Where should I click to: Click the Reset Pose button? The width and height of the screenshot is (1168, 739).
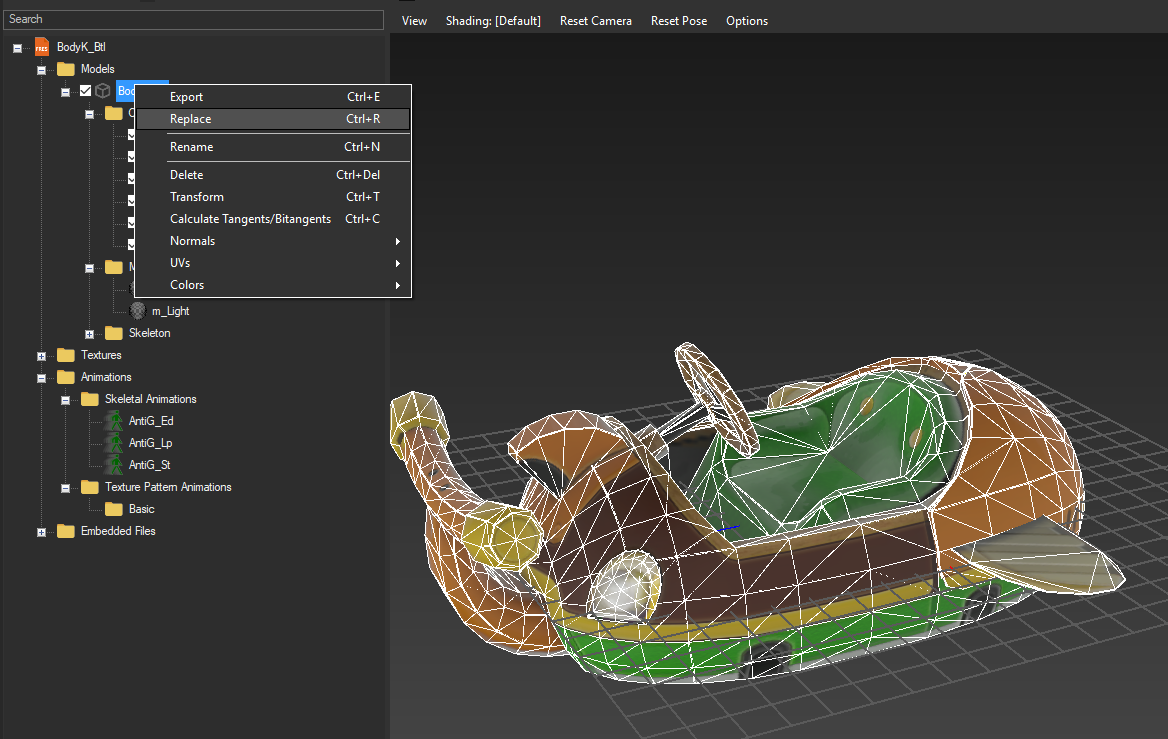click(x=679, y=20)
